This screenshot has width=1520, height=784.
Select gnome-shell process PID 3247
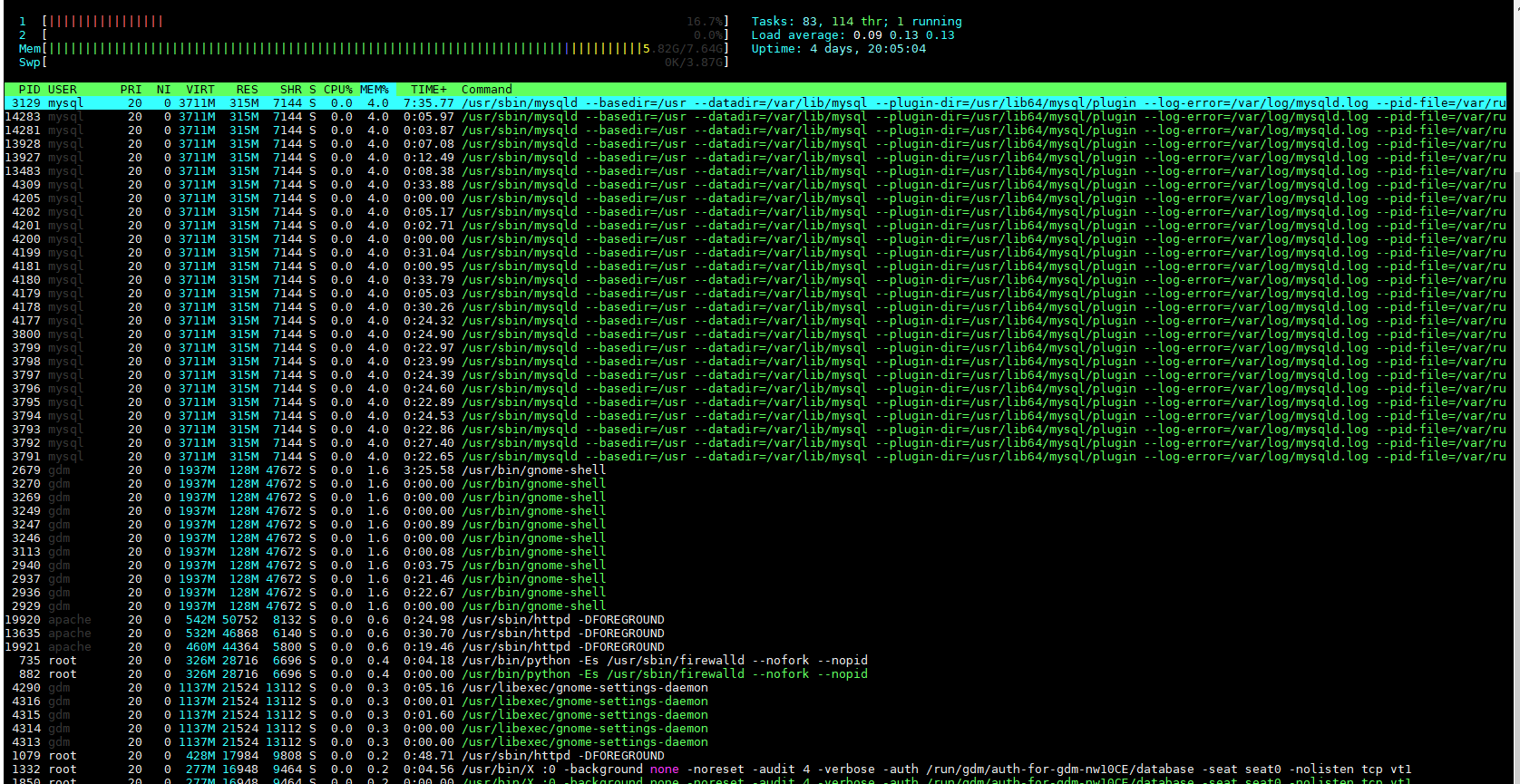[755, 525]
